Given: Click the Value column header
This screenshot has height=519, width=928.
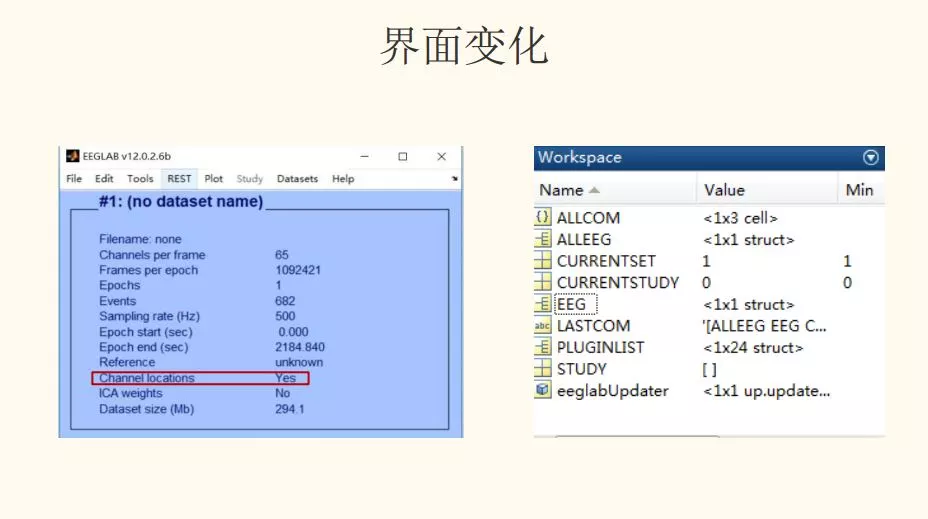Looking at the screenshot, I should coord(724,190).
